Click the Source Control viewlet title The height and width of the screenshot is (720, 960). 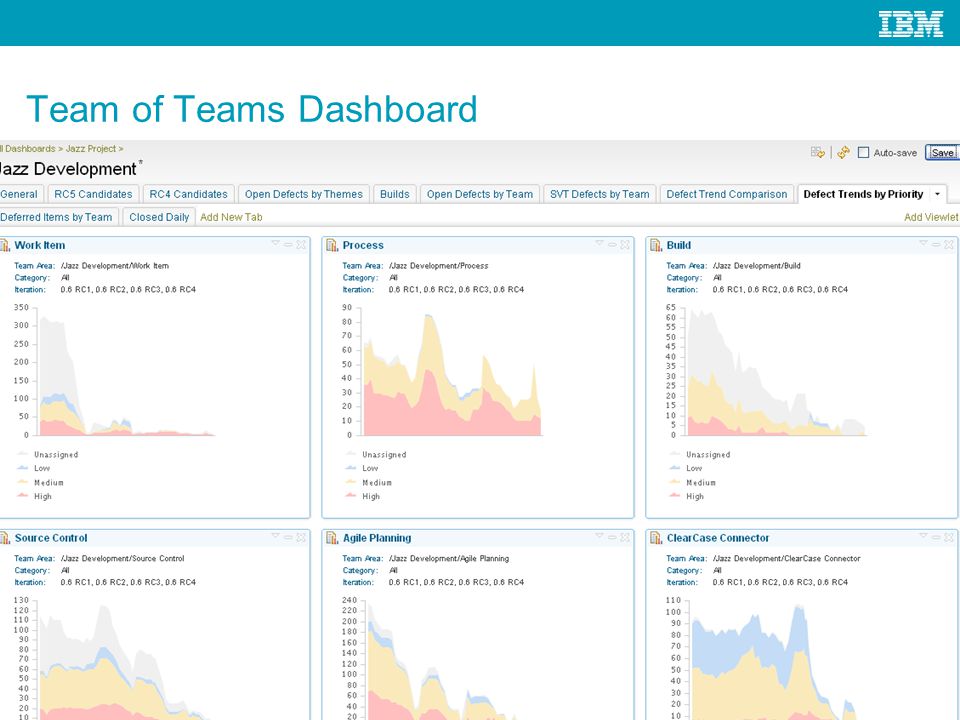point(51,538)
